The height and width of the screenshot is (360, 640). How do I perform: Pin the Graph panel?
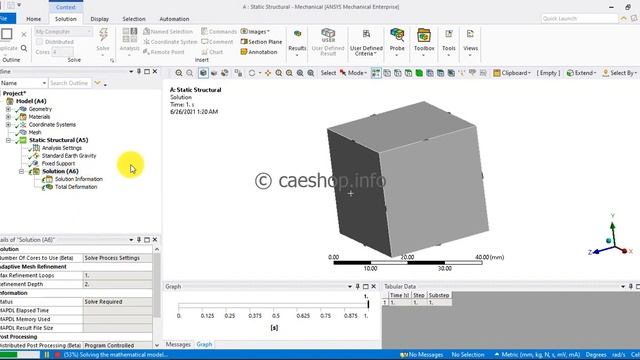tap(358, 287)
